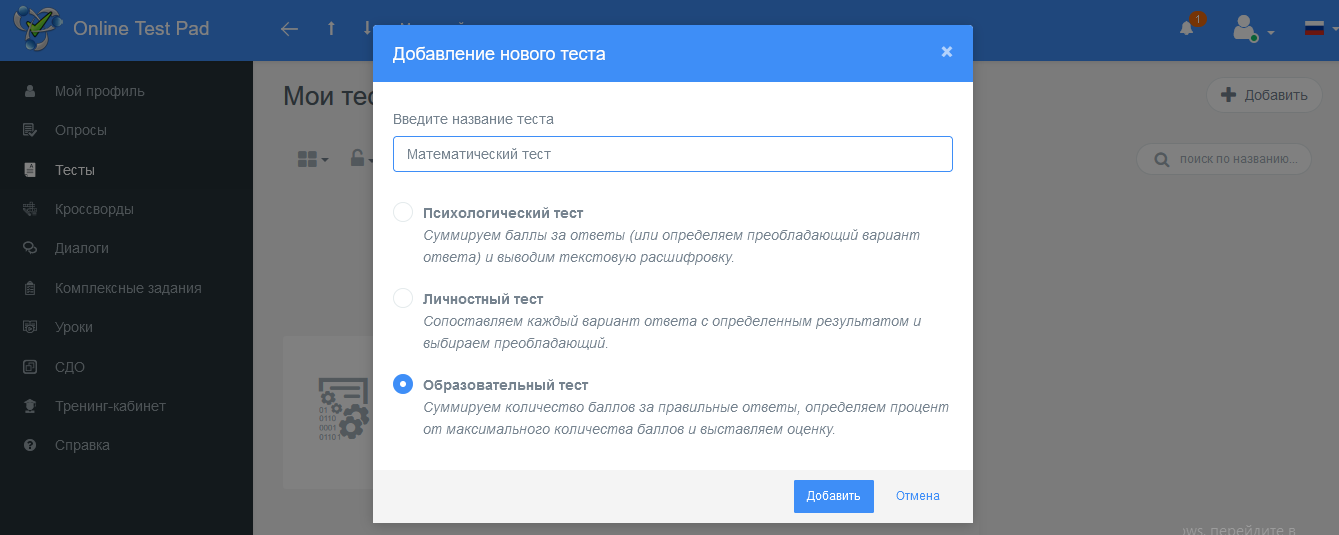This screenshot has height=535, width=1339.
Task: Close the Добавление нового теста dialog
Action: click(x=946, y=52)
